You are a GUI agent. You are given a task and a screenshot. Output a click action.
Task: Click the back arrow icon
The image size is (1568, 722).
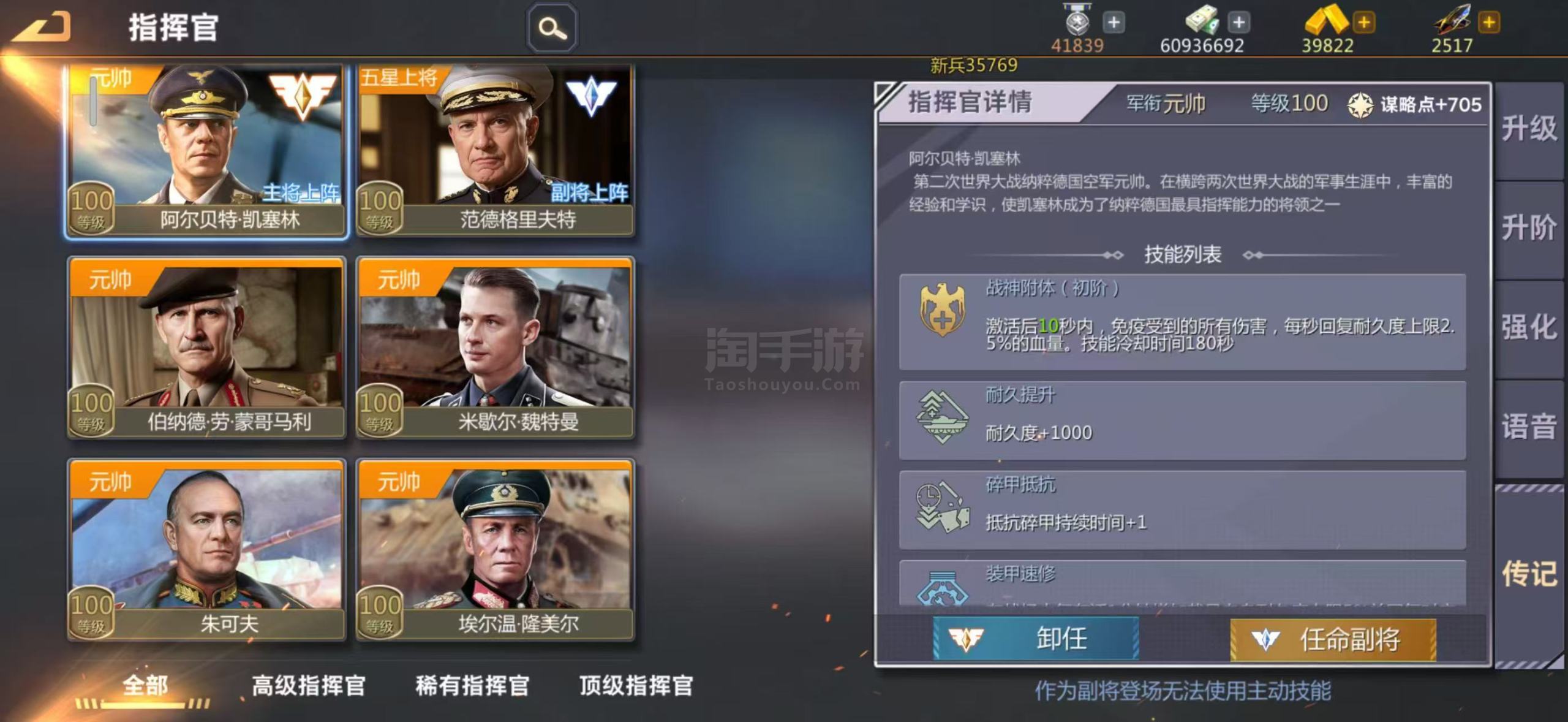click(41, 28)
